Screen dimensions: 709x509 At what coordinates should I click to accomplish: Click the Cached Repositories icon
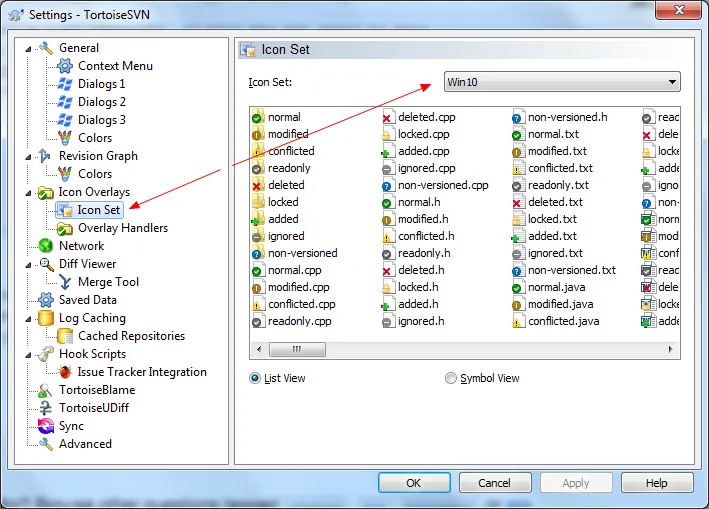(x=65, y=336)
